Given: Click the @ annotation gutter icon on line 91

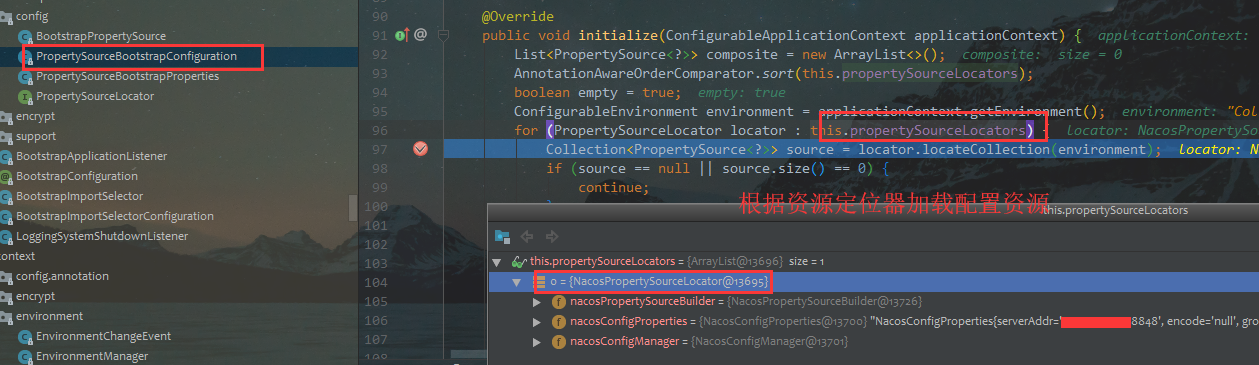Looking at the screenshot, I should point(421,35).
